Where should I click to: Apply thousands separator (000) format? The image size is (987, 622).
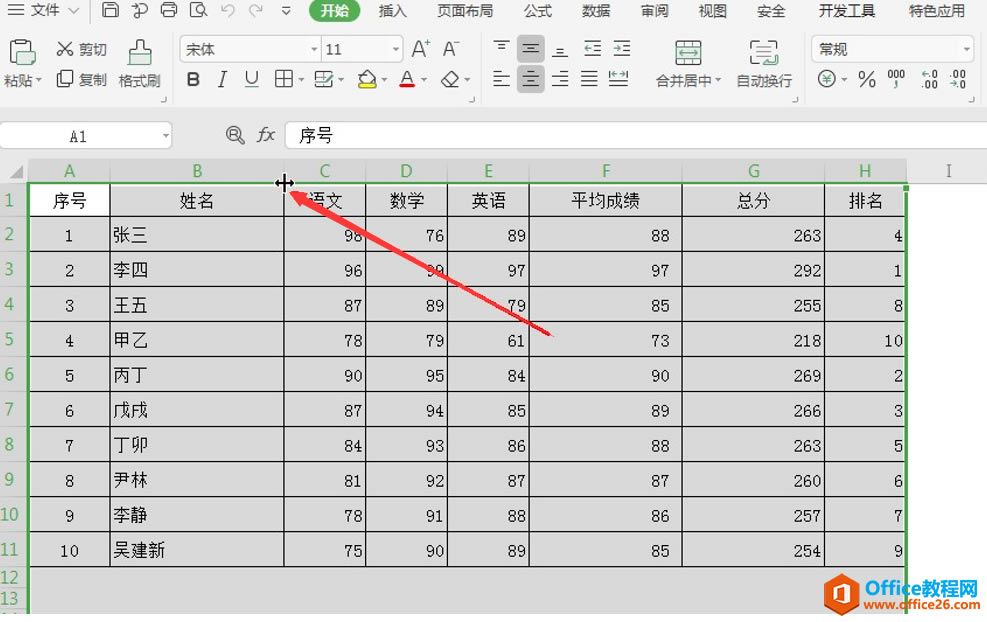click(x=896, y=79)
